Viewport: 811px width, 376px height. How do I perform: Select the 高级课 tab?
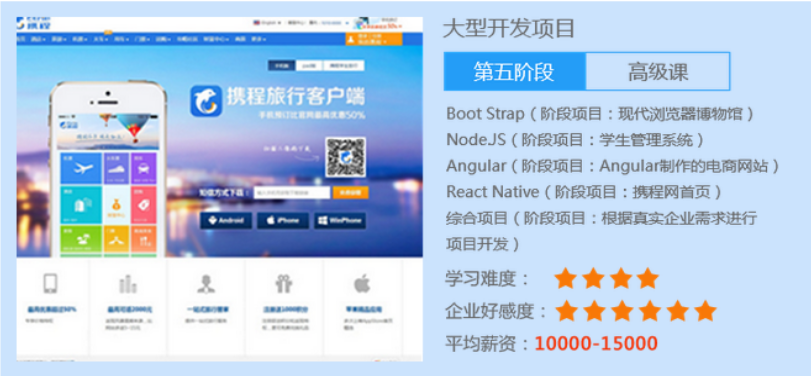coord(658,71)
